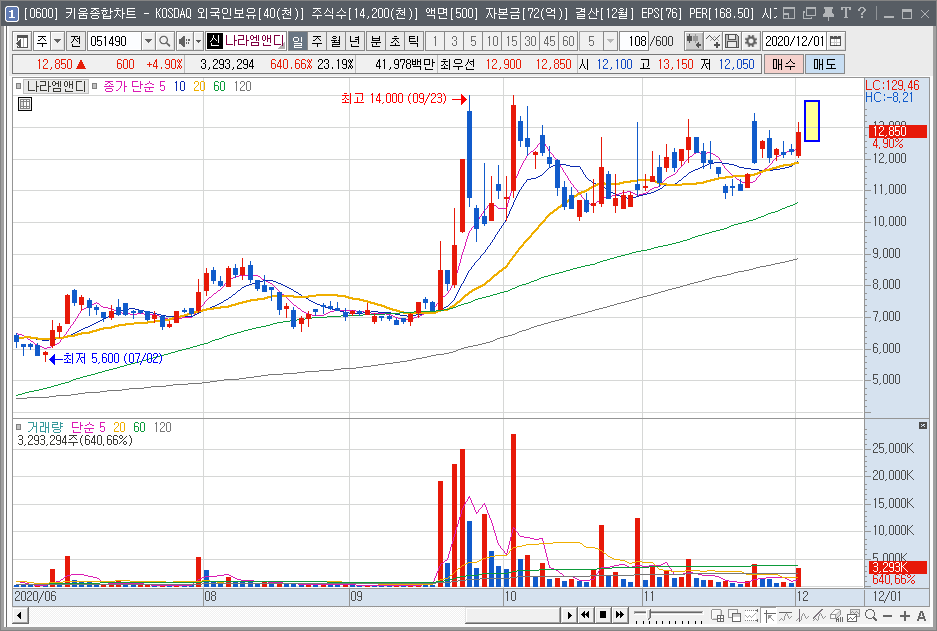Click interval preset '60'
Screen dimensions: 937x631
pos(569,41)
